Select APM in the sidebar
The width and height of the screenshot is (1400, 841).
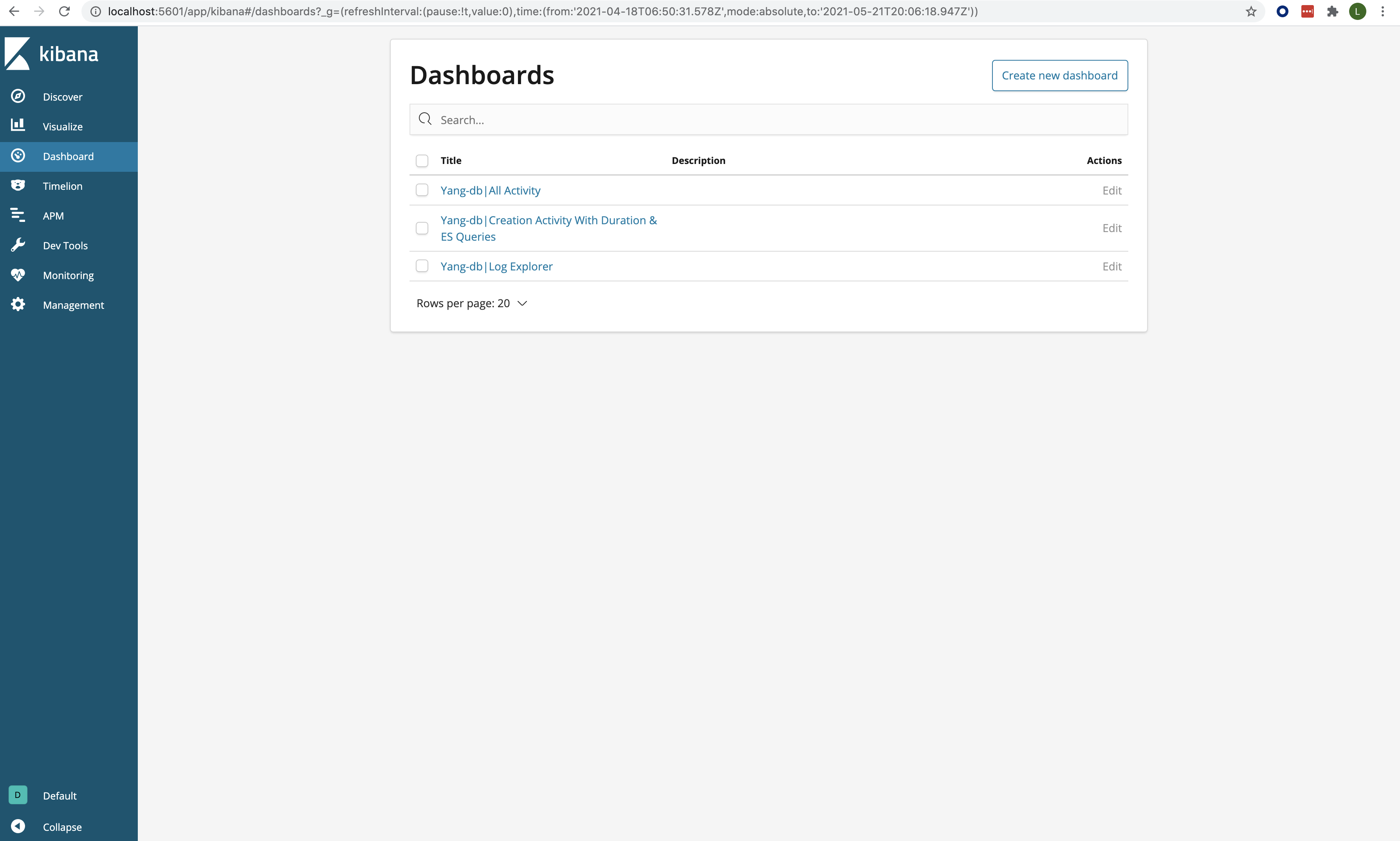(53, 216)
